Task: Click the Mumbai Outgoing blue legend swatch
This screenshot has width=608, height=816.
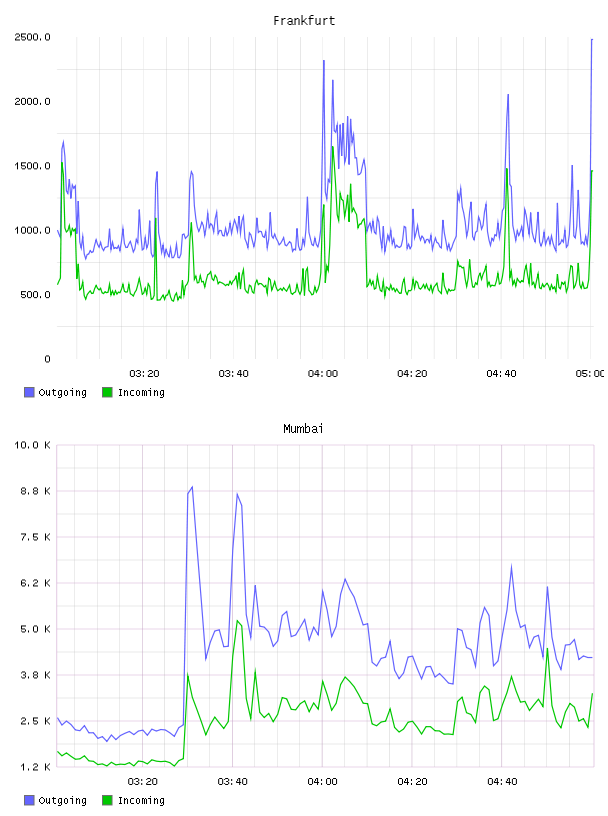Action: pyautogui.click(x=29, y=800)
